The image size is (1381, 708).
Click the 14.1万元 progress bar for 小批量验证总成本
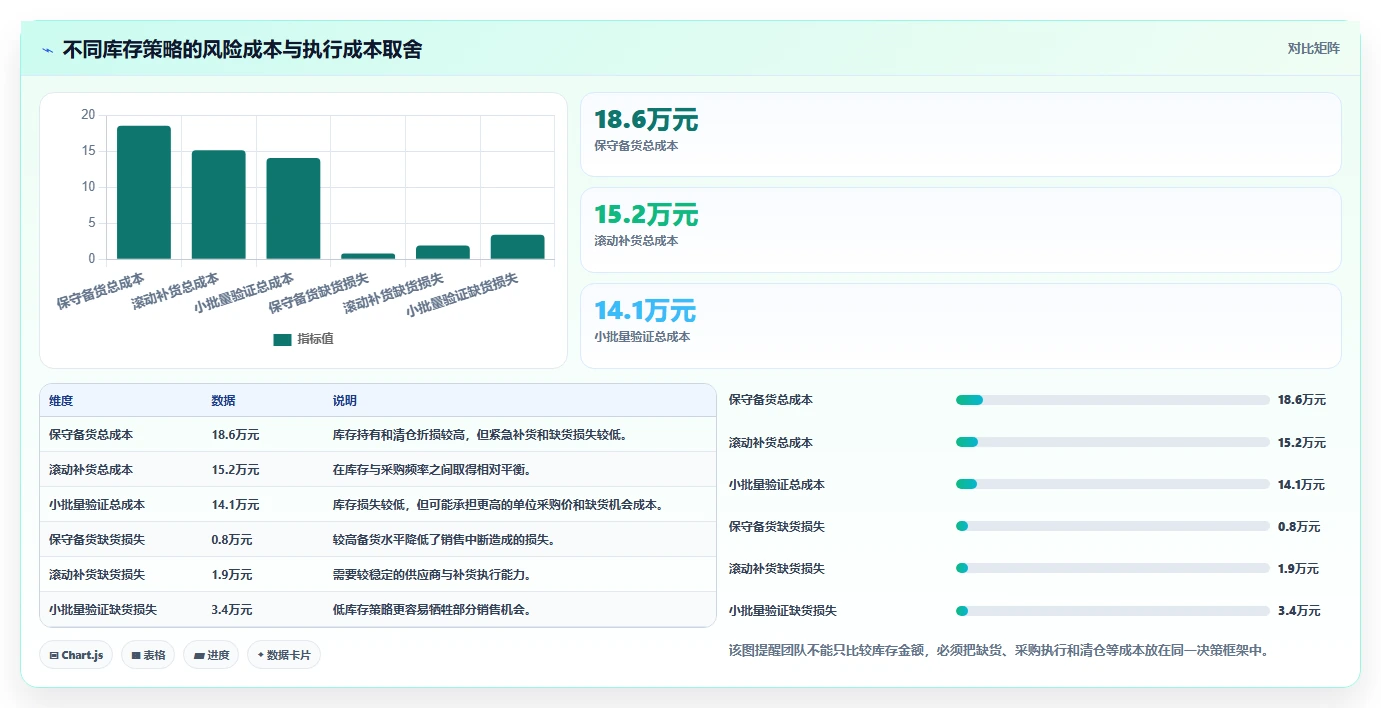point(1112,484)
